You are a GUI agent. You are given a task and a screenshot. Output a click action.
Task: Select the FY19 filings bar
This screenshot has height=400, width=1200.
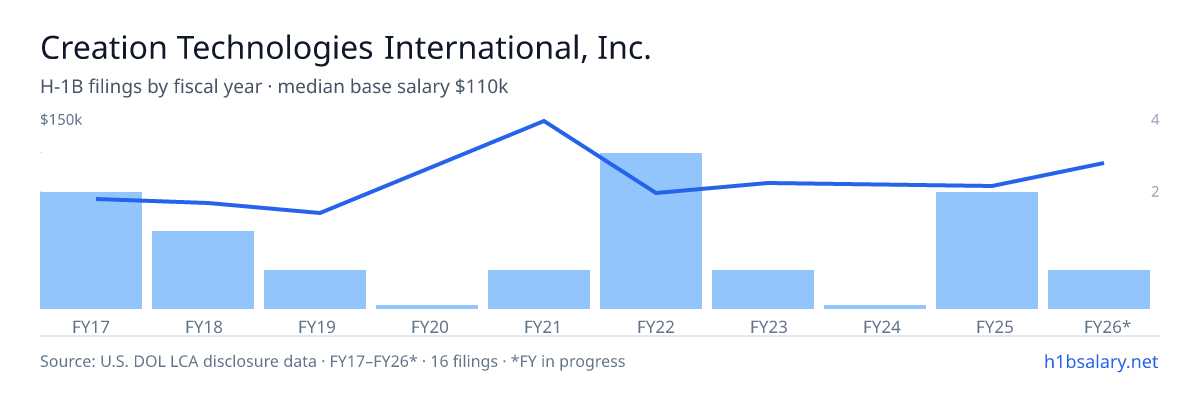(315, 289)
